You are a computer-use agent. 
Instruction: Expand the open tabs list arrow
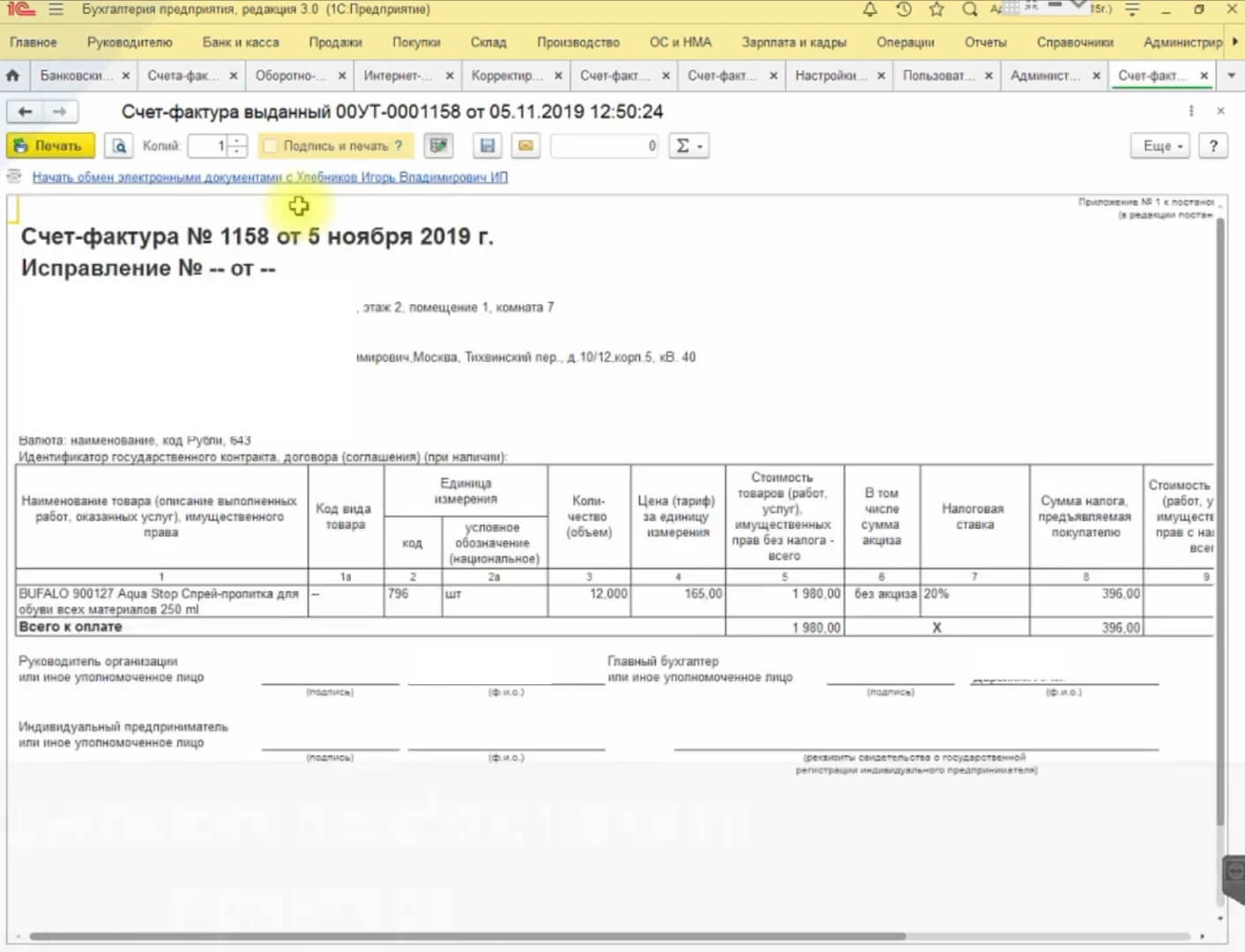pos(1232,76)
